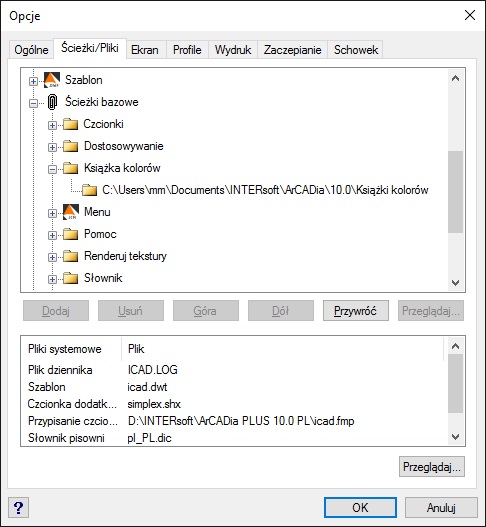Screen dimensions: 486x527
Task: Click the lower Przeglądaj... button
Action: pos(432,467)
